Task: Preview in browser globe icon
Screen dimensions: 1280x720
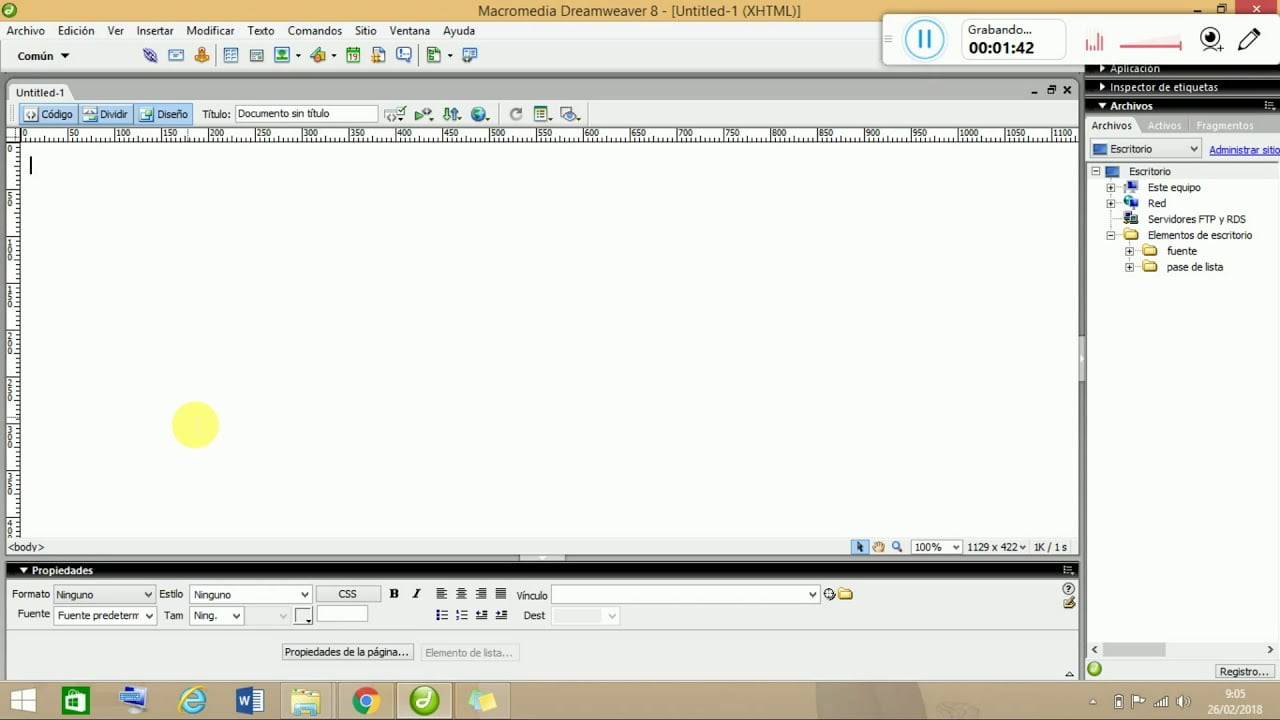Action: coord(479,114)
